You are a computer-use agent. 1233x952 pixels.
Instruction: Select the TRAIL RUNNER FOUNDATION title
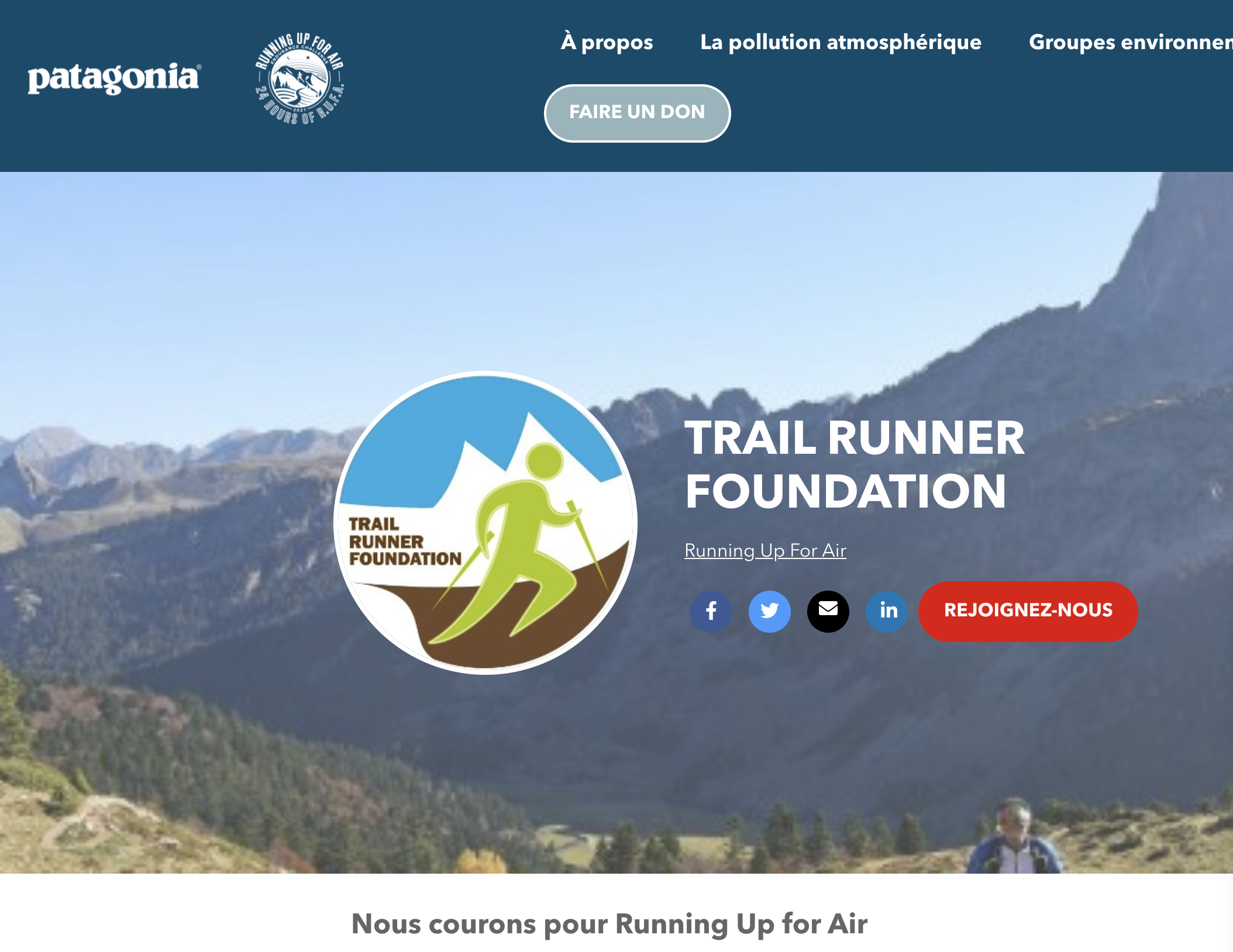854,464
